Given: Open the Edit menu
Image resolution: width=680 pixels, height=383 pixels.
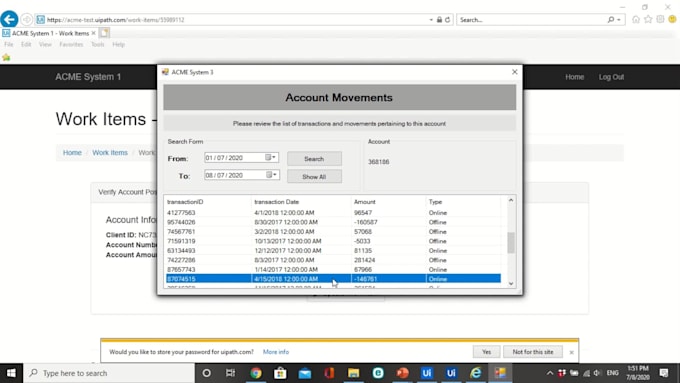Looking at the screenshot, I should [26, 44].
